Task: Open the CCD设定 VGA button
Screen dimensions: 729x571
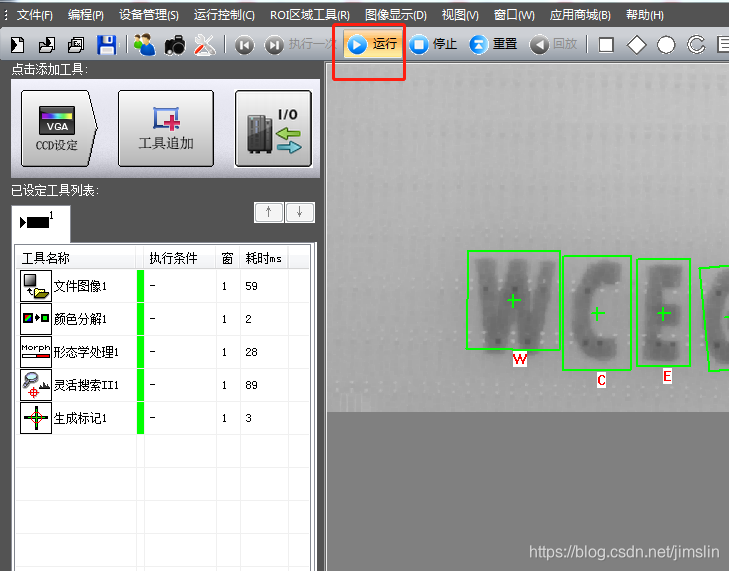Action: point(59,128)
